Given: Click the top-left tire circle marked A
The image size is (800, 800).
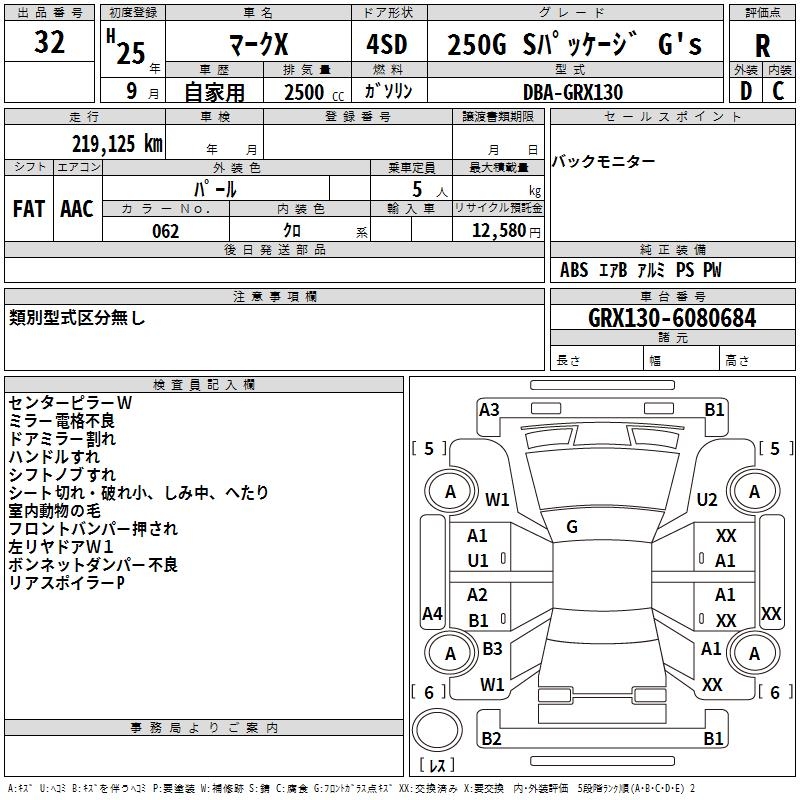Looking at the screenshot, I should click(x=450, y=492).
